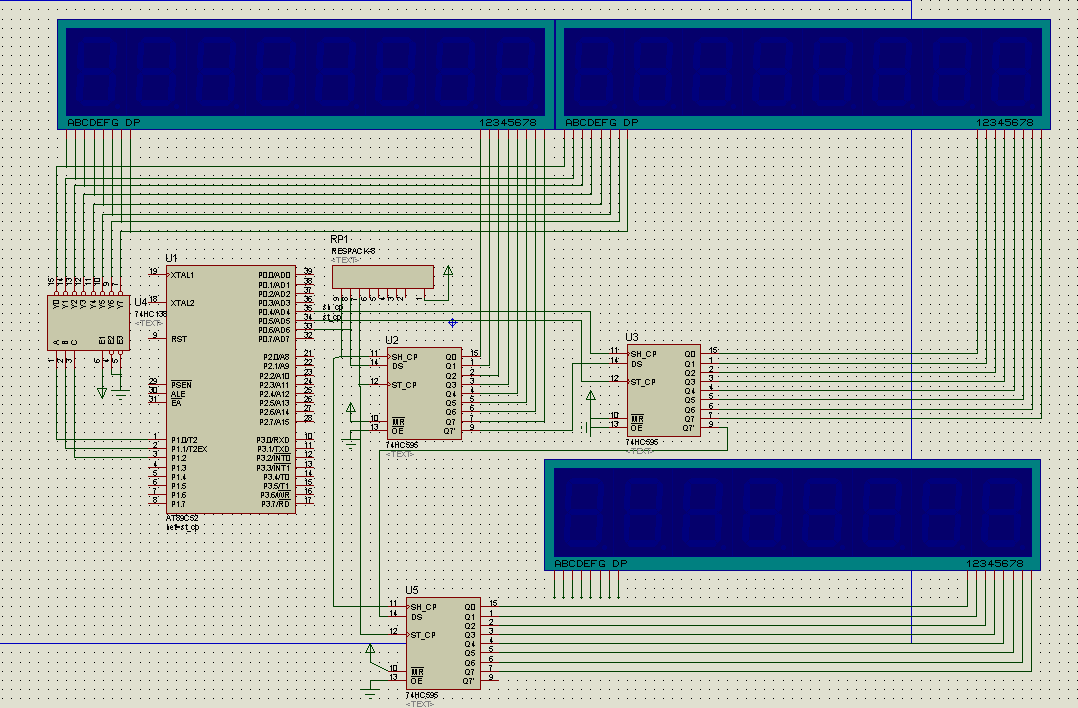
Task: Click the ground symbol below U5's OE pin
Action: tap(370, 693)
